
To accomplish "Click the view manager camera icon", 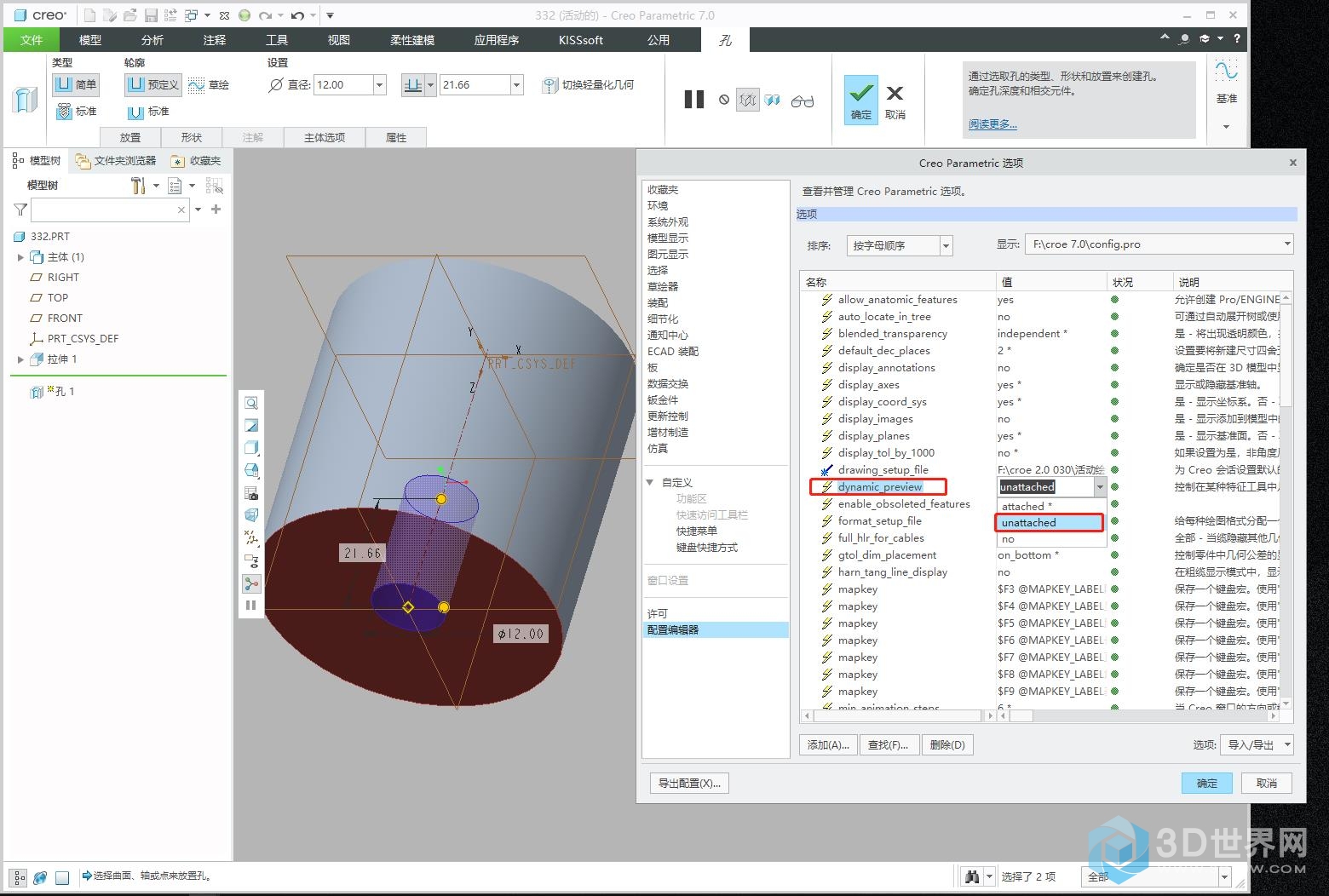I will (251, 493).
